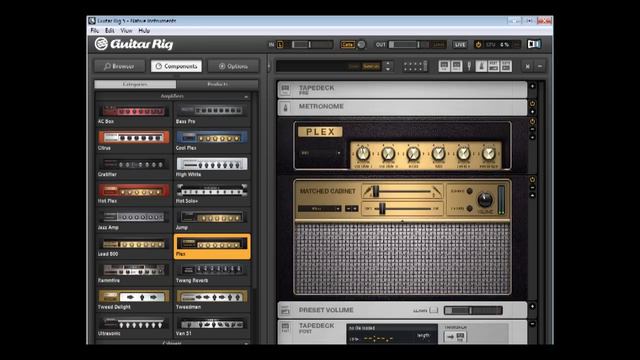Click the metronome toolbar icon
The image size is (640, 360).
(x=481, y=66)
